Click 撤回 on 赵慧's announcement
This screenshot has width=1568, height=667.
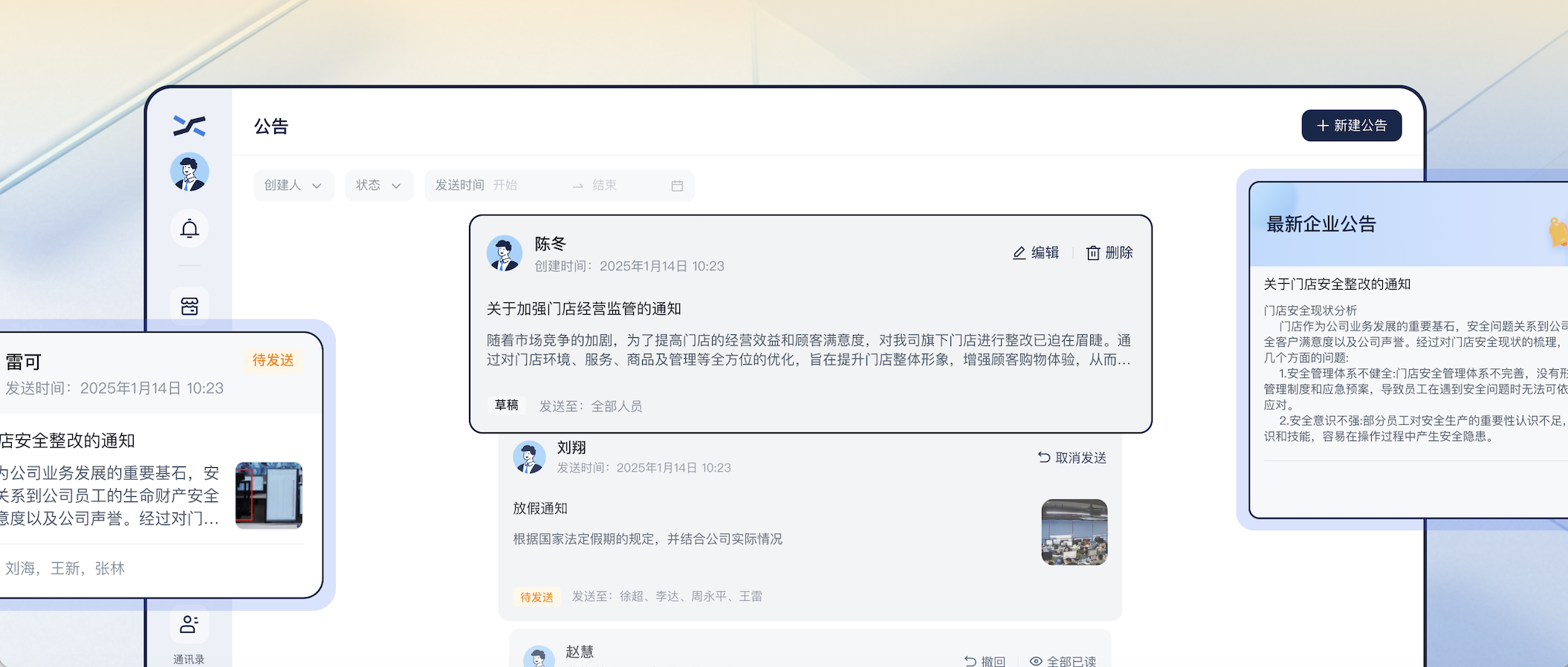985,661
